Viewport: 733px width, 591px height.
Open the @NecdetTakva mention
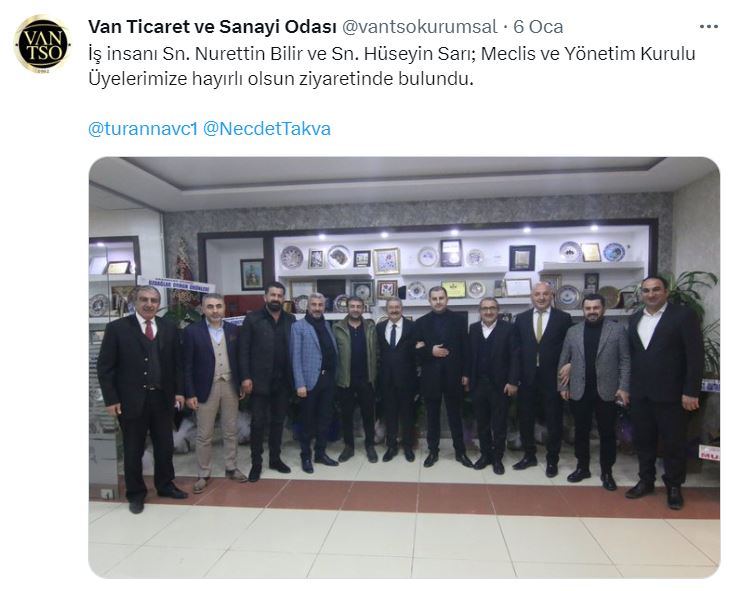267,129
